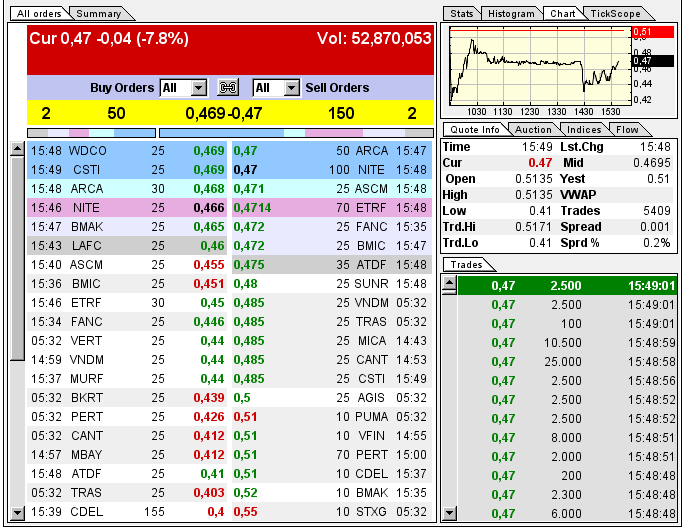Screen dimensions: 682x527
Task: Open the Histogram tab
Action: 511,13
